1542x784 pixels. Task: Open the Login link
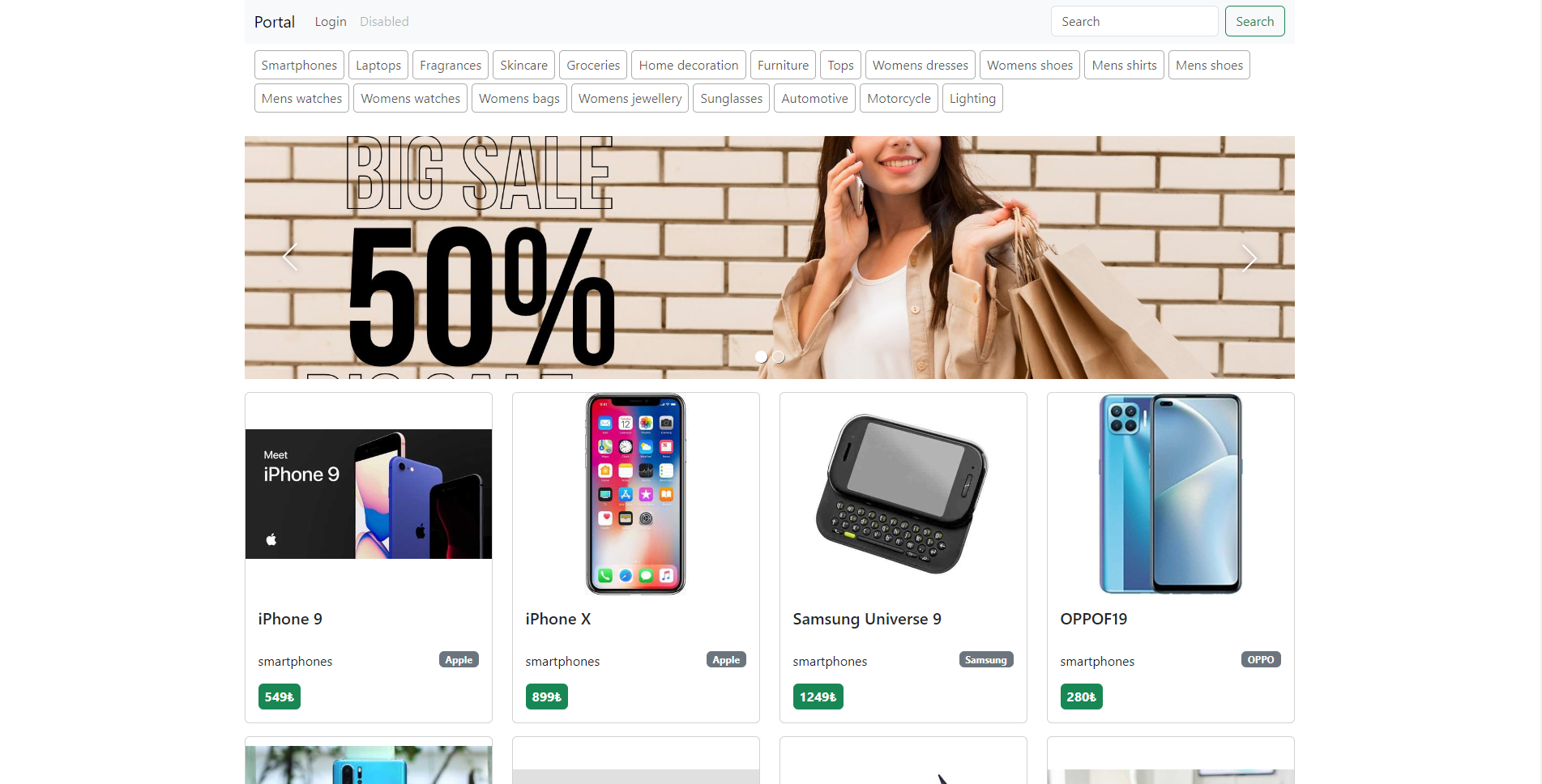point(331,21)
